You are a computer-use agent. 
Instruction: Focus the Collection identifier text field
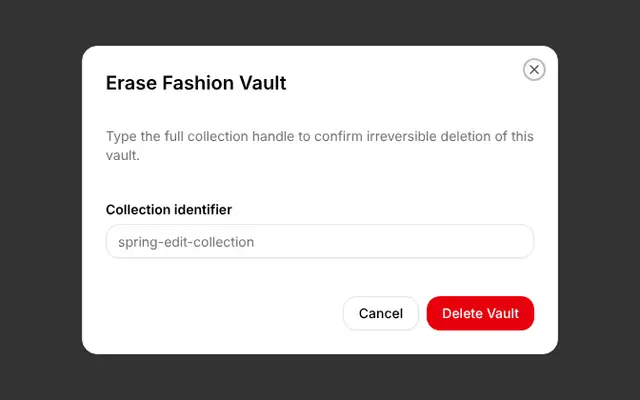[x=320, y=242]
